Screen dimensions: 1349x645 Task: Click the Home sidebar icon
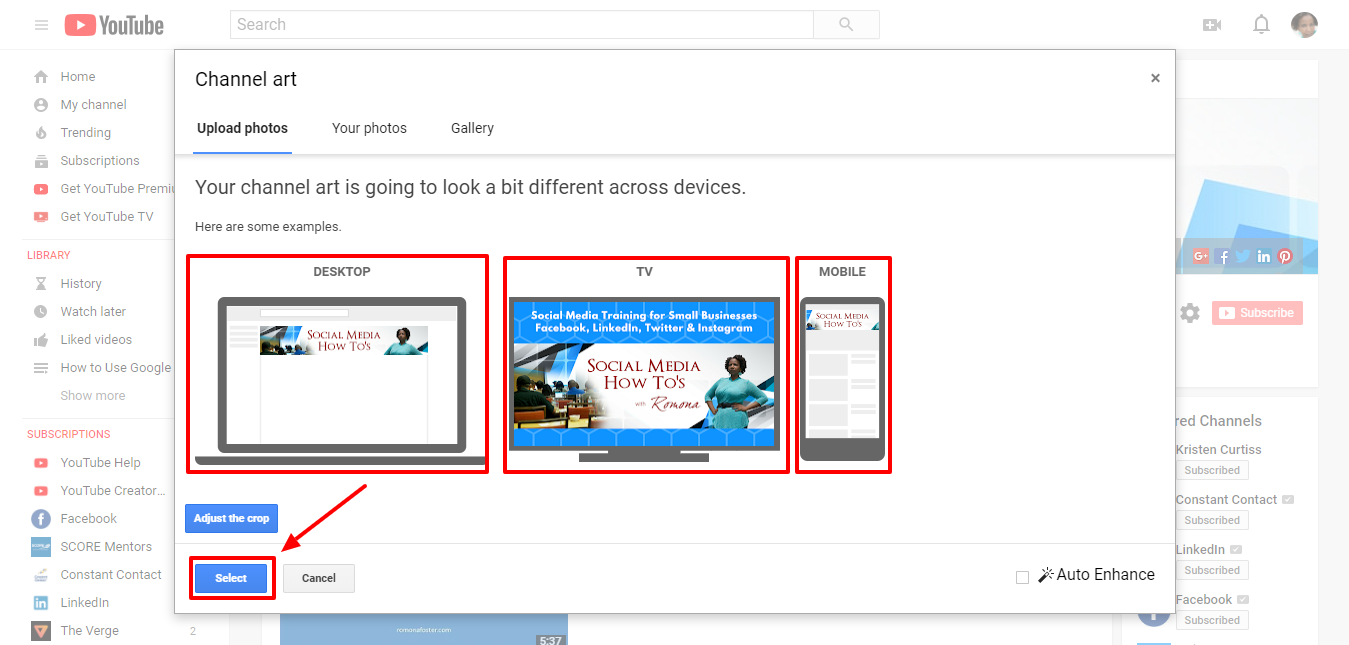coord(41,77)
